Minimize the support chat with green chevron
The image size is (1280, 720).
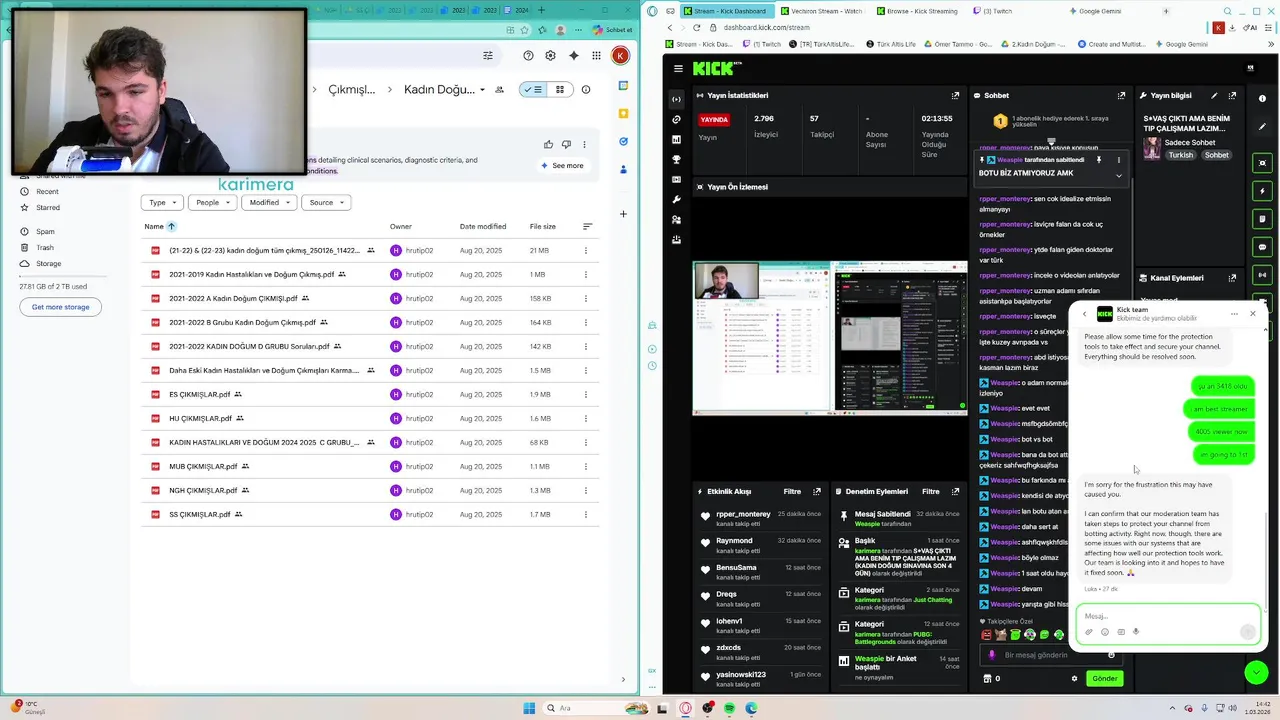click(x=1256, y=672)
